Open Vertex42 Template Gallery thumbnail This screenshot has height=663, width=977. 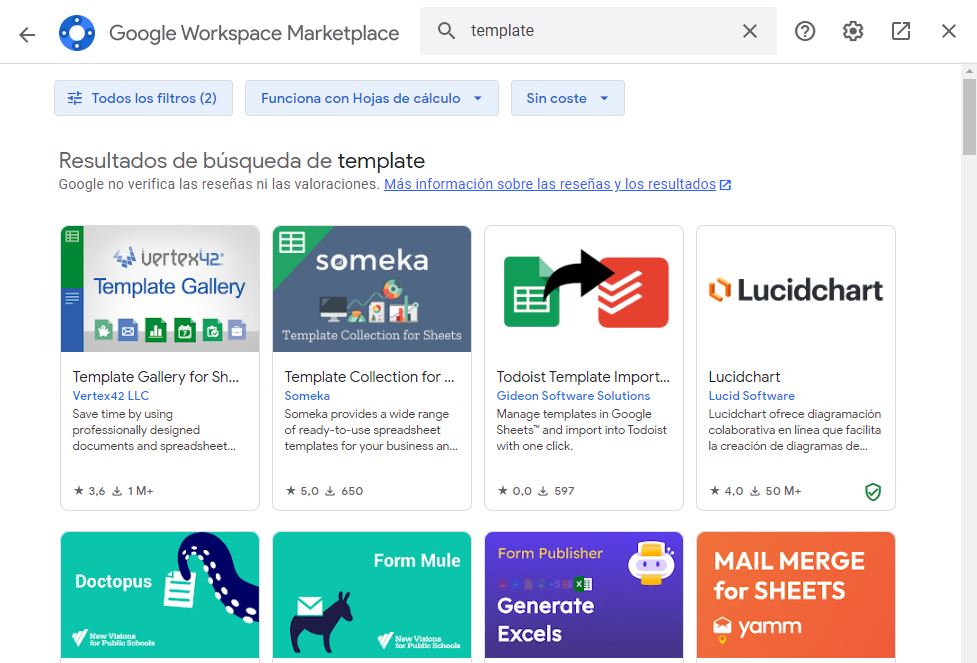(x=160, y=289)
